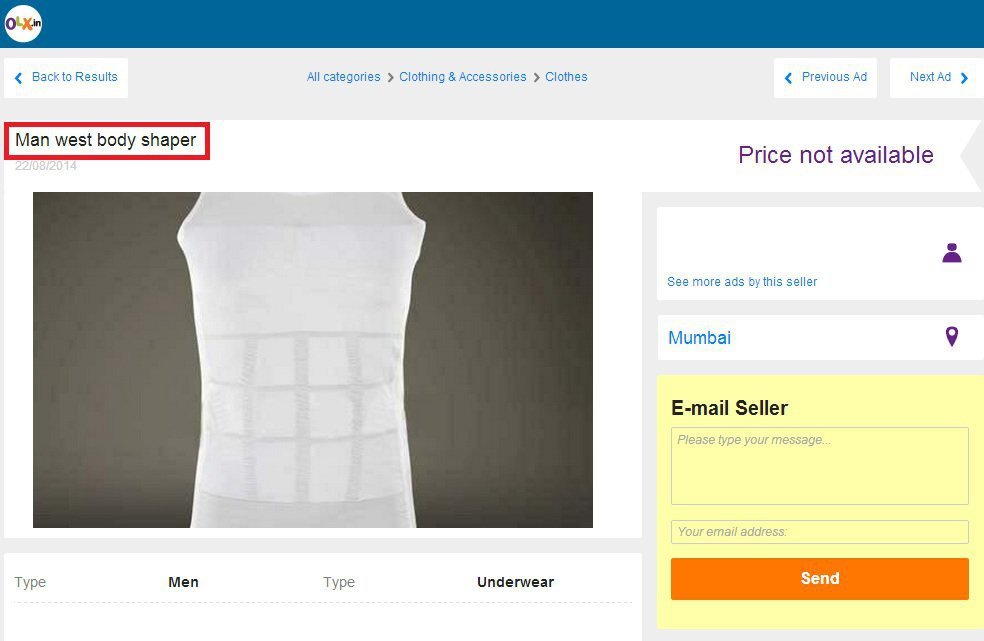
Task: Click the purple location pin icon
Action: click(x=951, y=337)
